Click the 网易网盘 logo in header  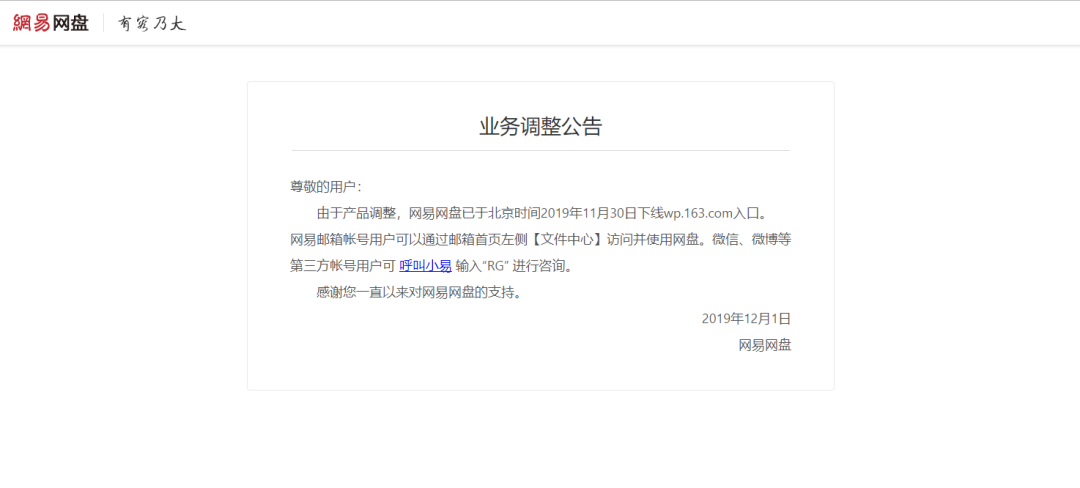[51, 23]
